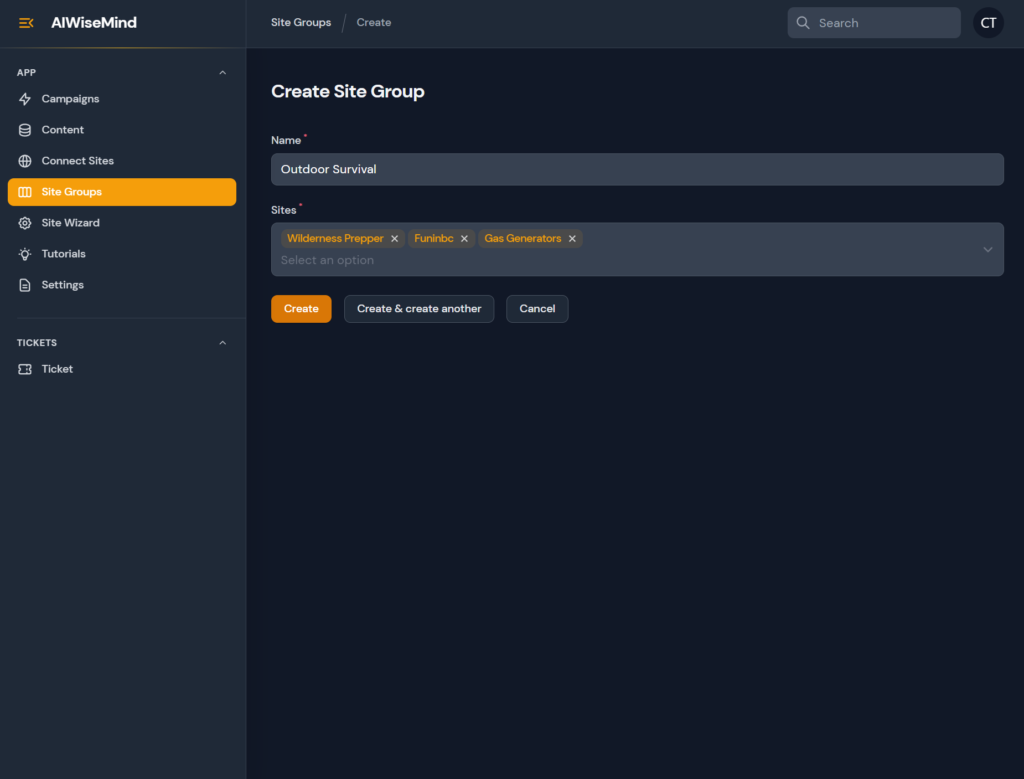The height and width of the screenshot is (779, 1024).
Task: Click the Content database icon
Action: (x=25, y=130)
